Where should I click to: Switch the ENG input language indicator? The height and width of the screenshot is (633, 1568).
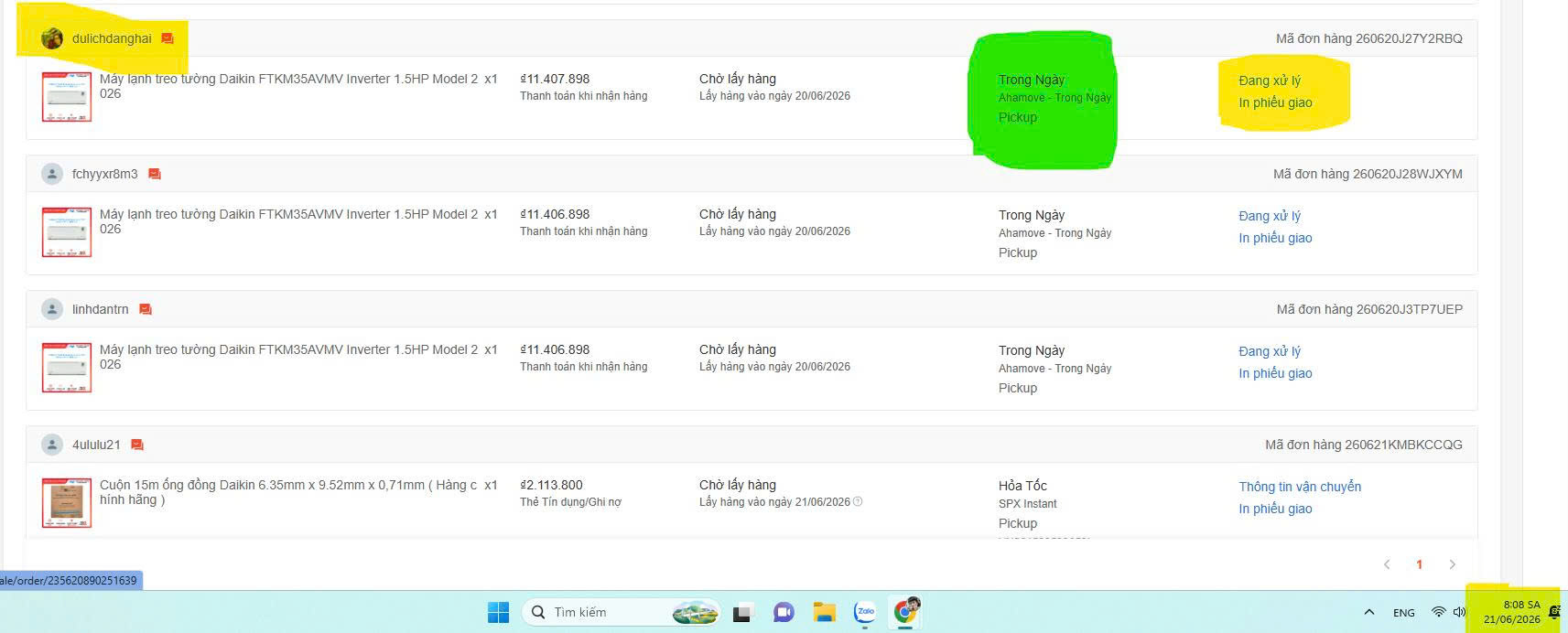[1404, 613]
